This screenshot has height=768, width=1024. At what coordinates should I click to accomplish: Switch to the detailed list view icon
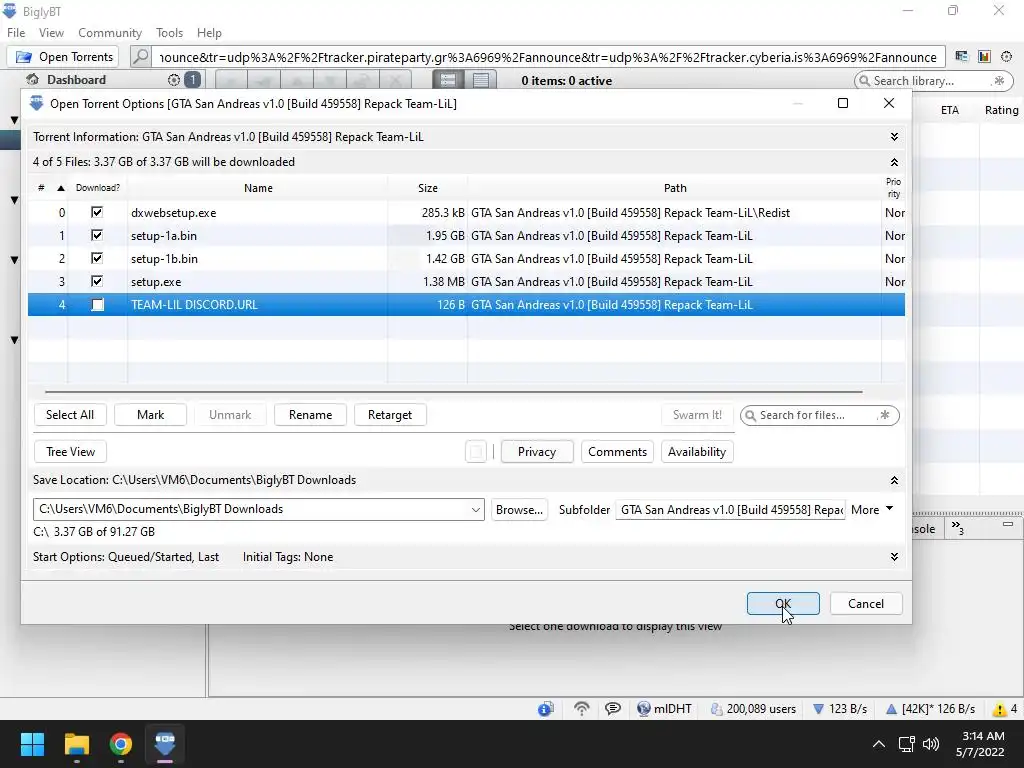click(x=448, y=80)
